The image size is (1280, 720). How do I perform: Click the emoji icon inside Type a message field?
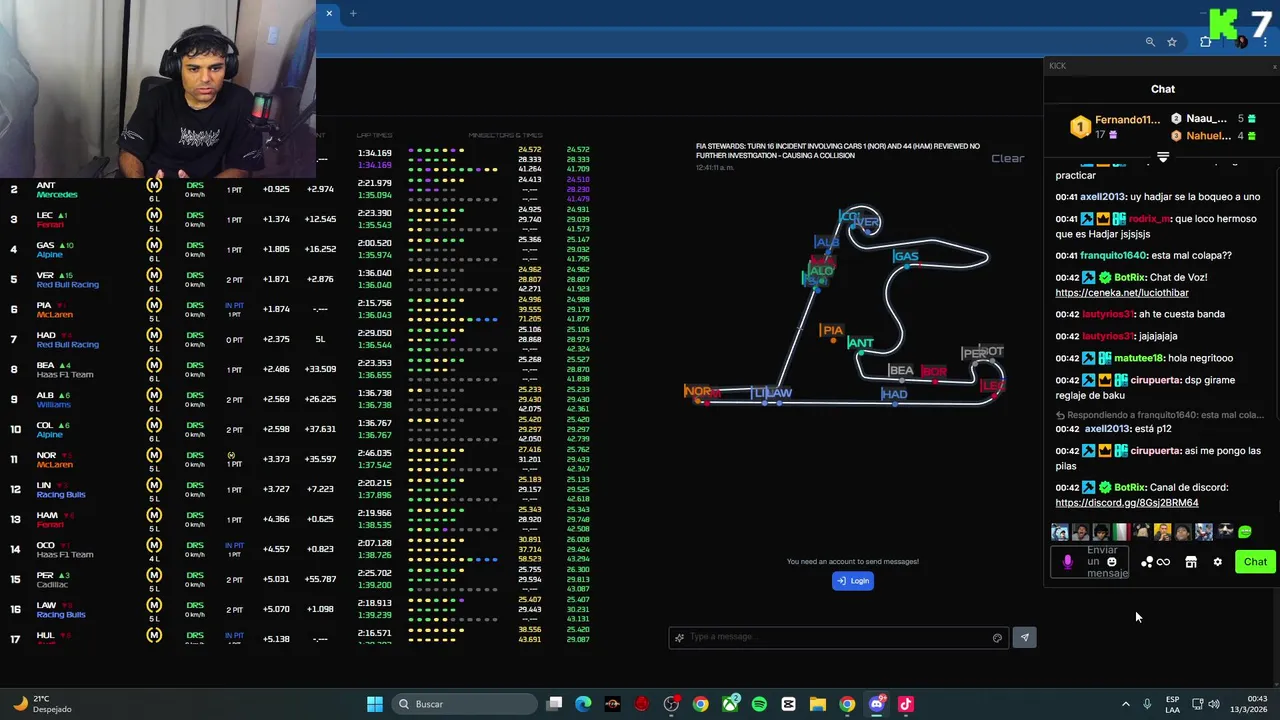tap(997, 638)
